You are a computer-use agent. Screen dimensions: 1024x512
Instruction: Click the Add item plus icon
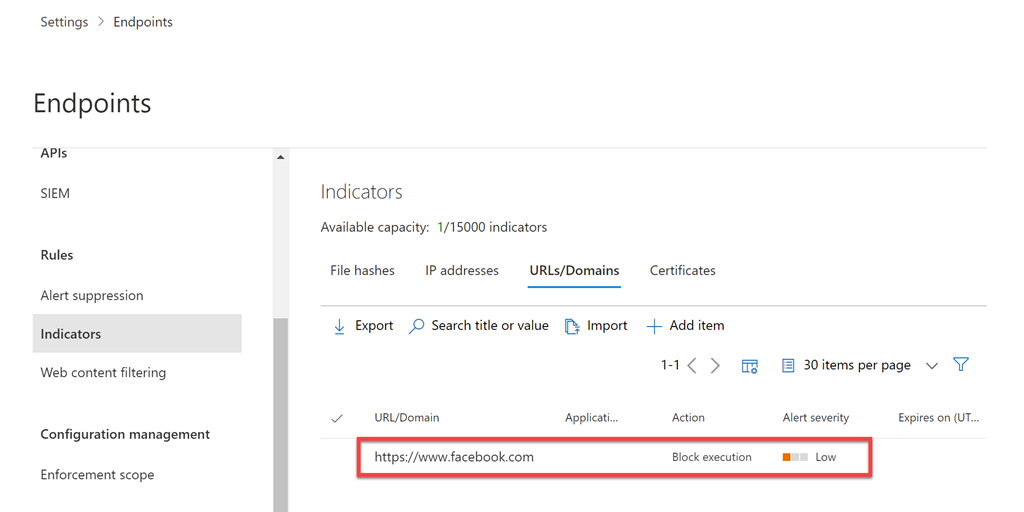pos(654,326)
